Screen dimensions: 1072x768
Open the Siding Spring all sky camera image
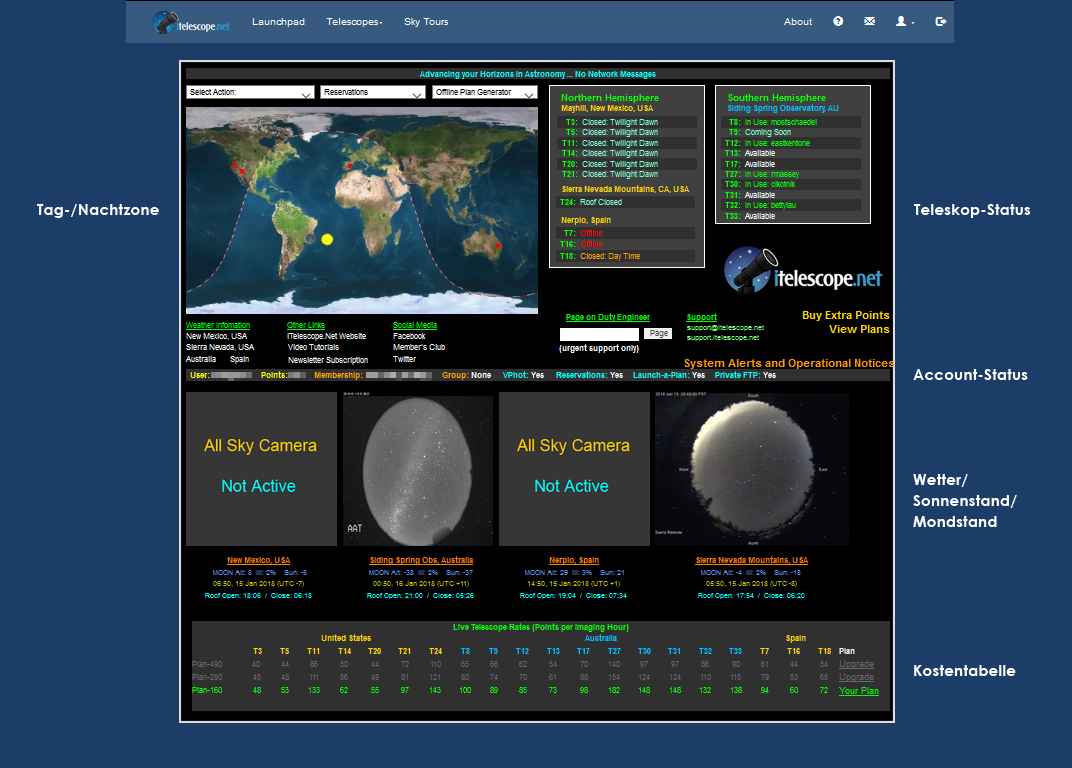pyautogui.click(x=418, y=469)
